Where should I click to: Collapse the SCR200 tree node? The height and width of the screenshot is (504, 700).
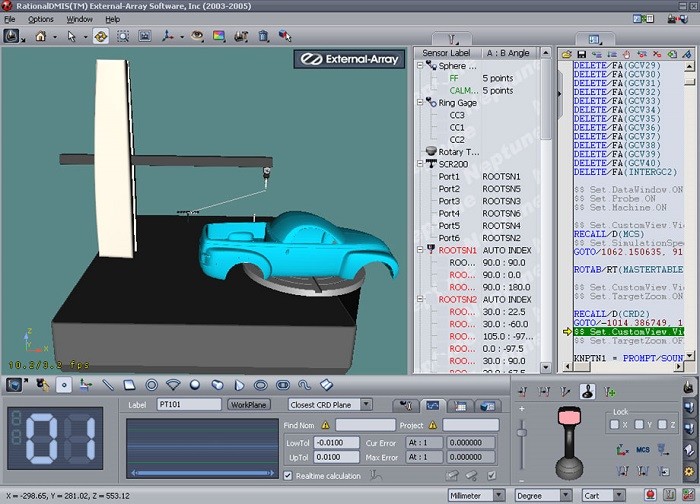[420, 164]
